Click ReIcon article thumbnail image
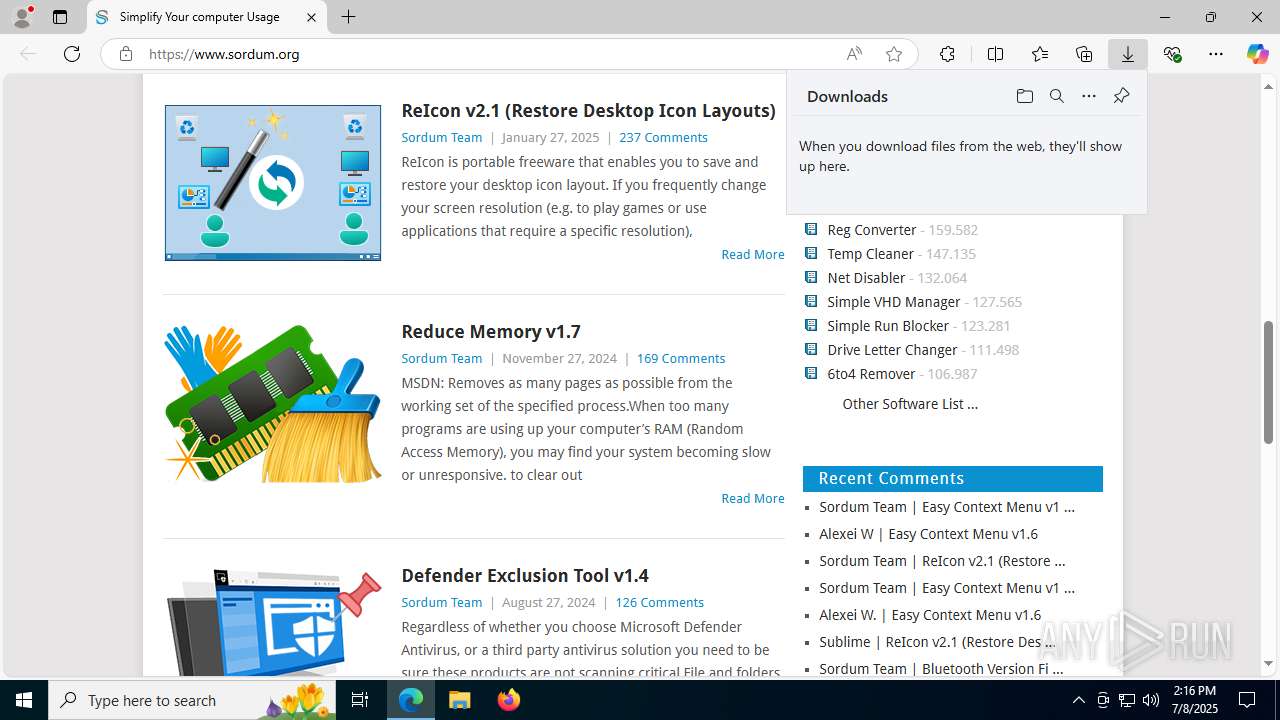 click(273, 183)
